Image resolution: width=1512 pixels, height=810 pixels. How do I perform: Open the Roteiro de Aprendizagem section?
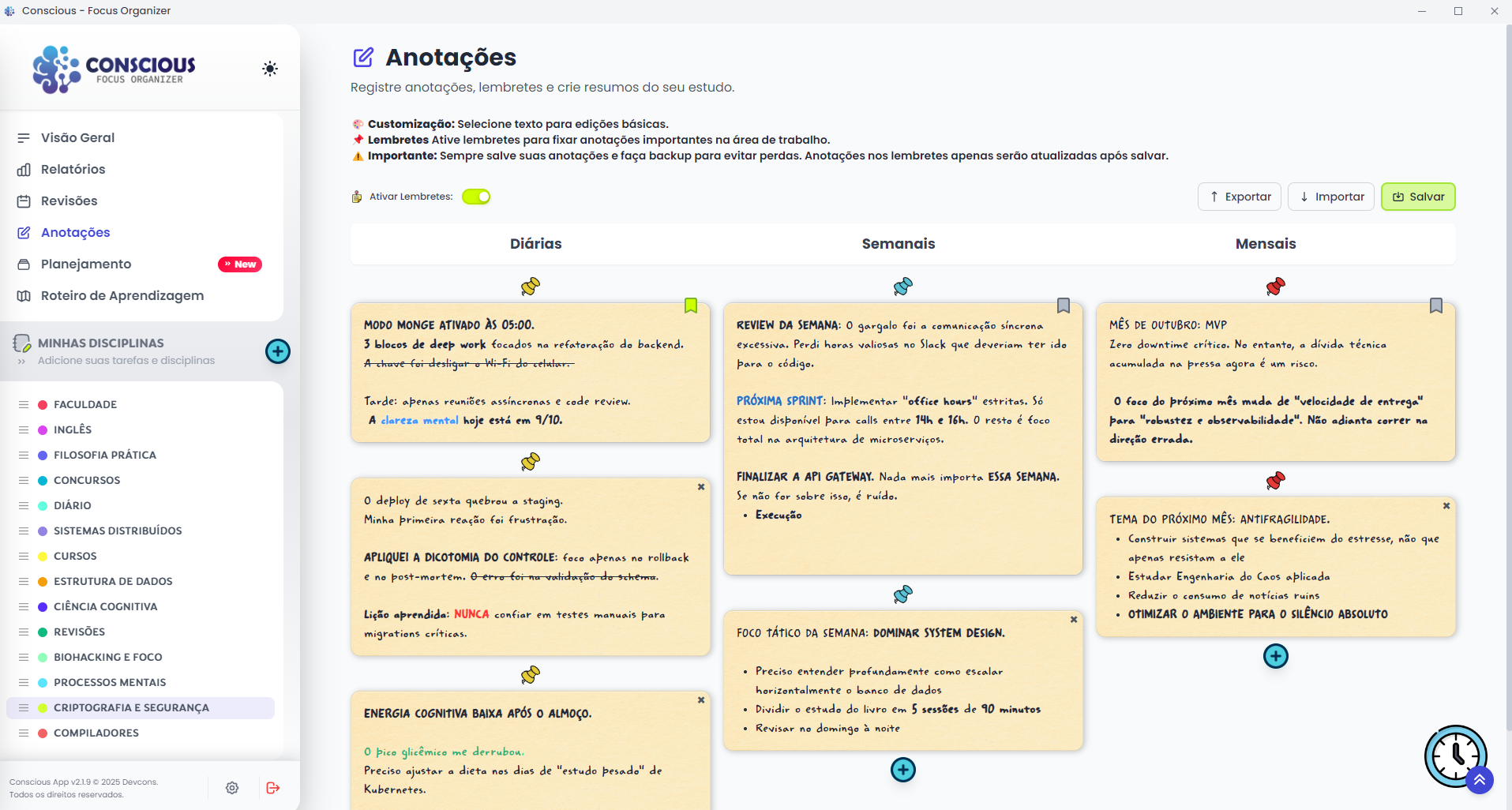pyautogui.click(x=122, y=295)
